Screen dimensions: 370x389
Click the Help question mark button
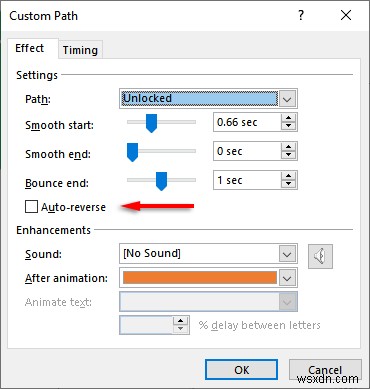click(301, 15)
